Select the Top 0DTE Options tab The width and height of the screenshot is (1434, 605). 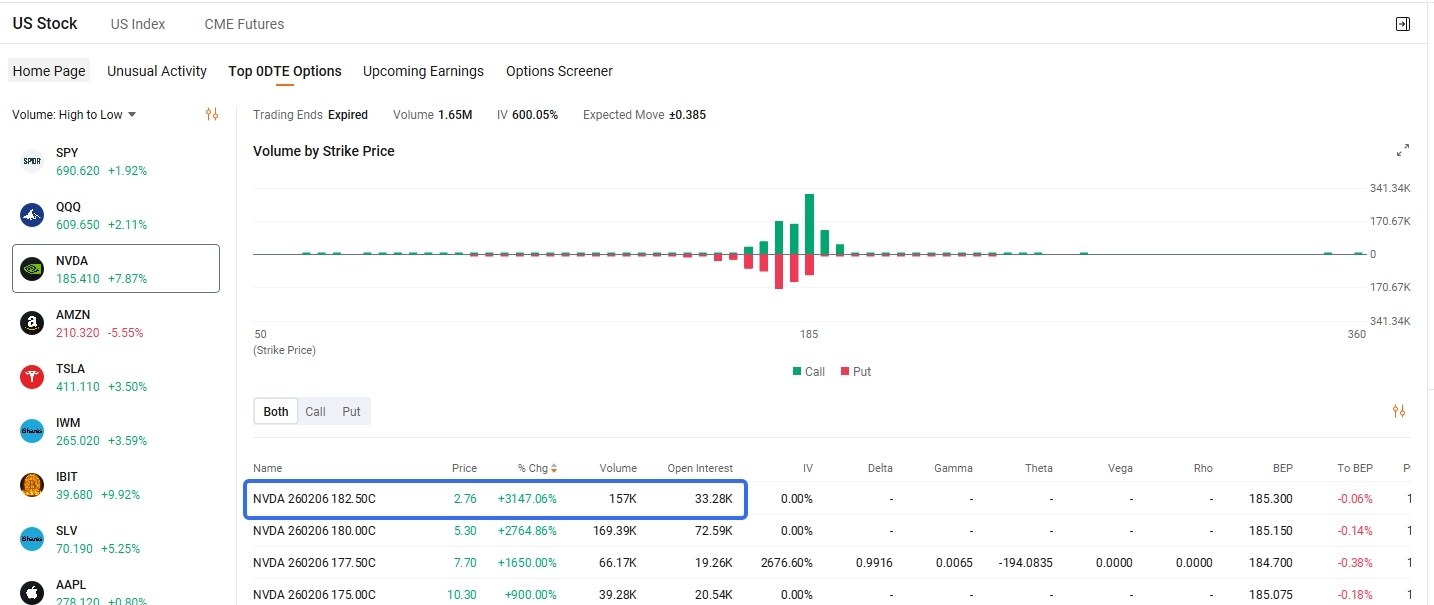285,71
